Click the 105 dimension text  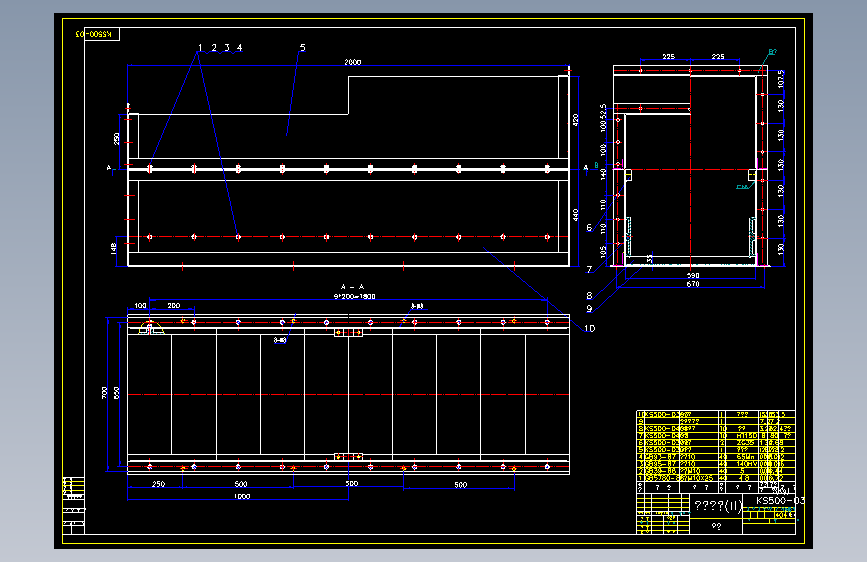(603, 251)
